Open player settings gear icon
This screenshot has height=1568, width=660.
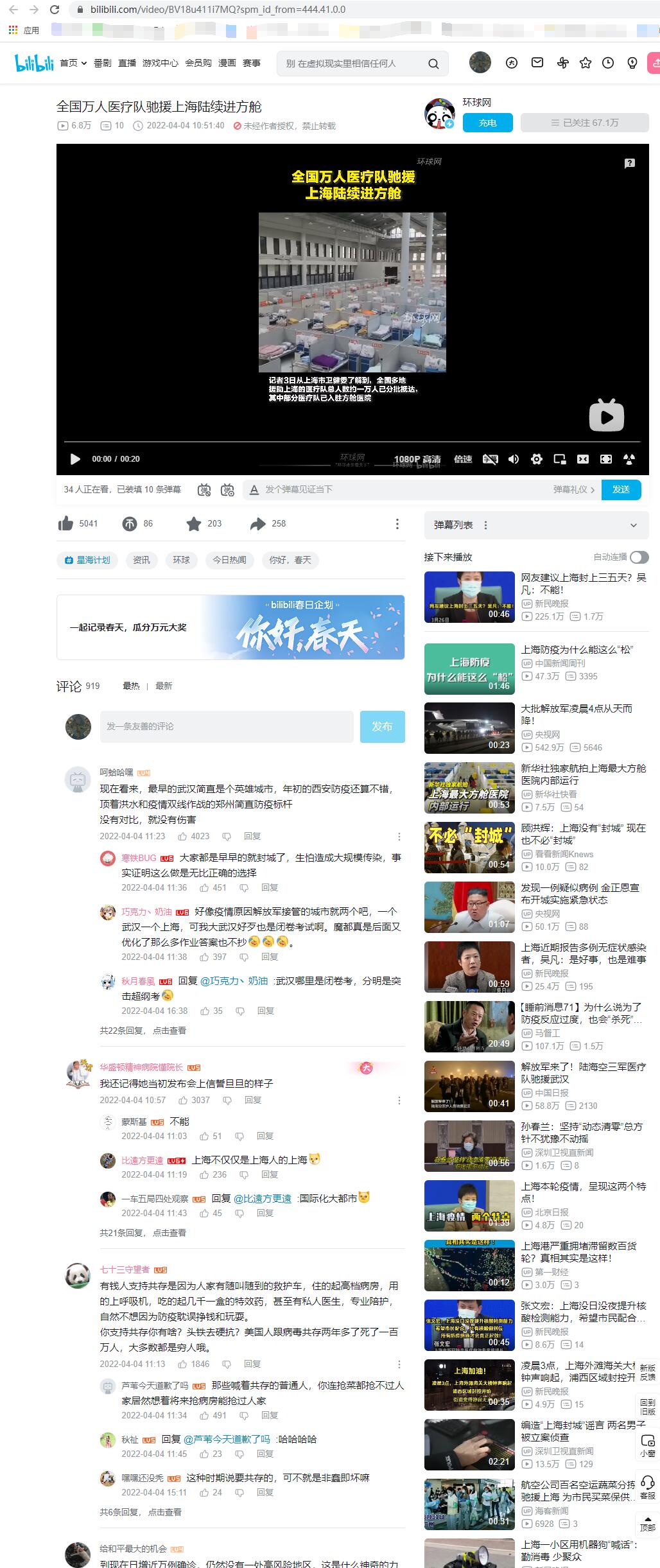537,459
